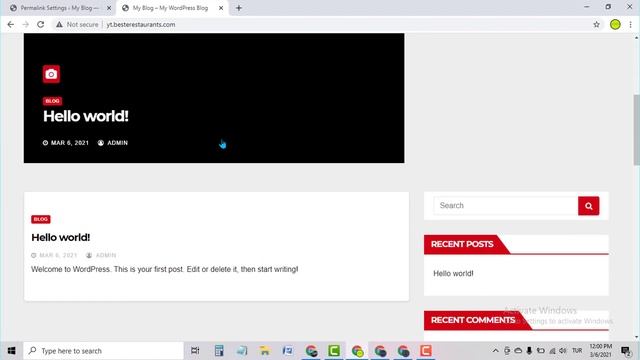The height and width of the screenshot is (360, 640).
Task: Click the RECENT COMMENTS widget heading
Action: coord(473,320)
